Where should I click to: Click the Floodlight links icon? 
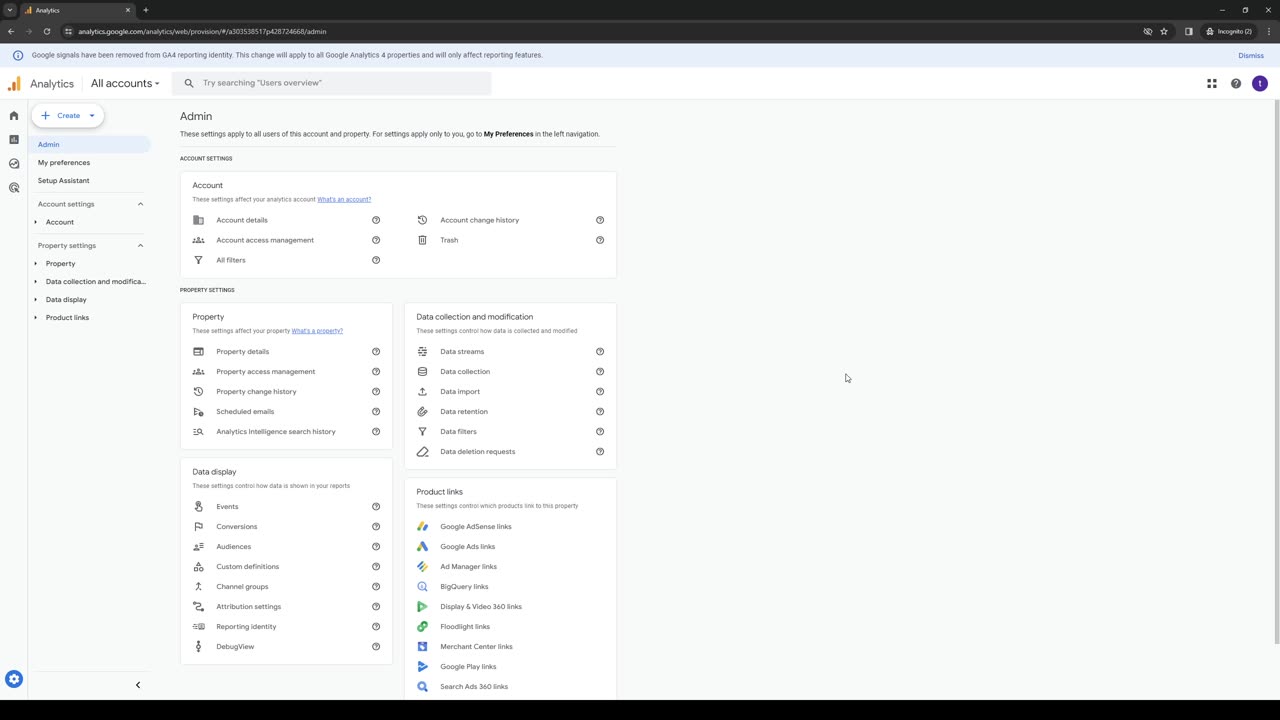(422, 627)
